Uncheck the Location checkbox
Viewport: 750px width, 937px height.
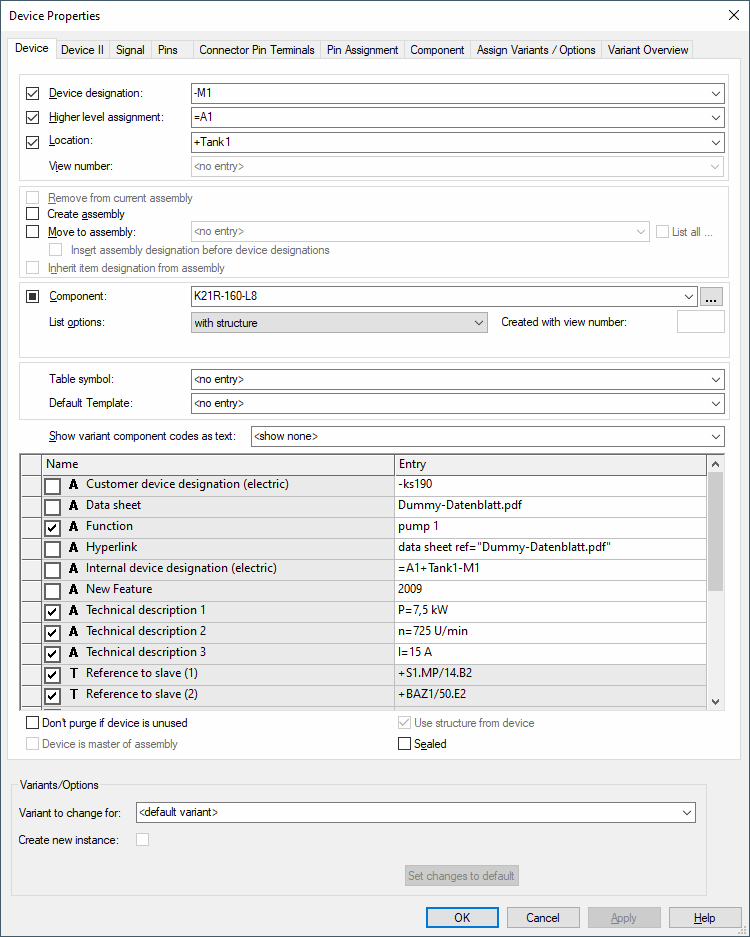[x=33, y=142]
